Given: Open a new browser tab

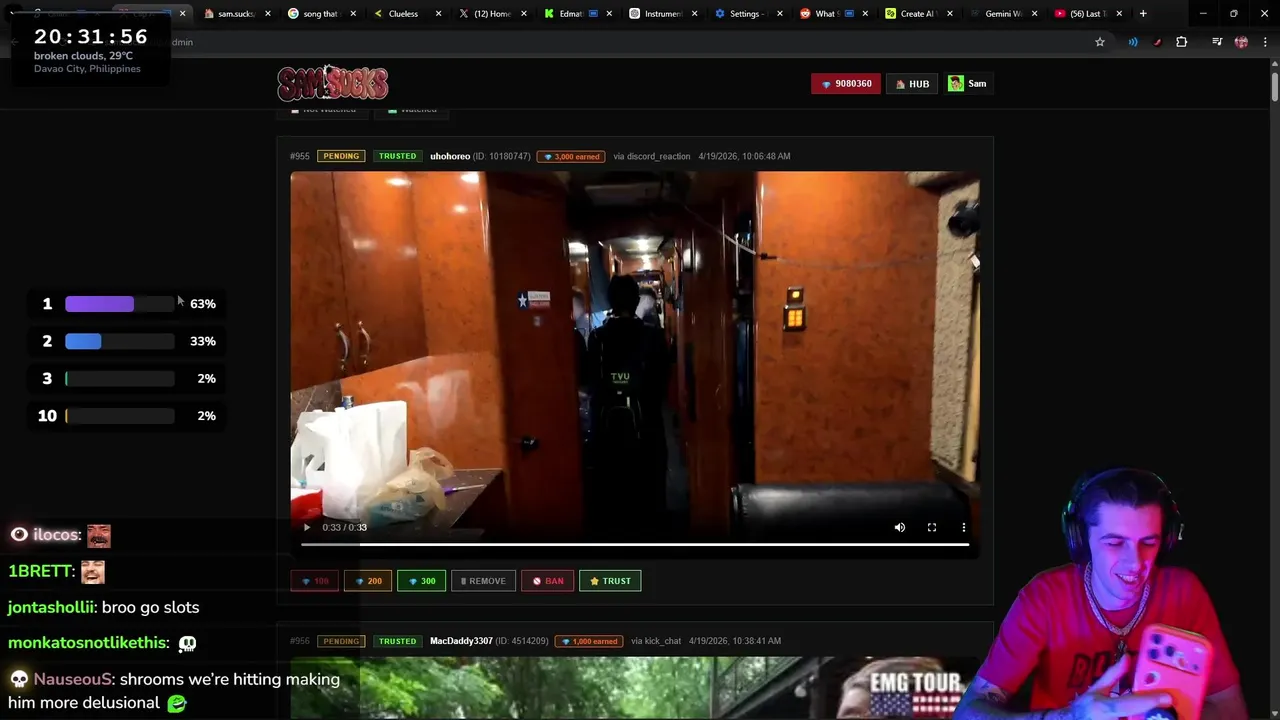Looking at the screenshot, I should 1143,14.
